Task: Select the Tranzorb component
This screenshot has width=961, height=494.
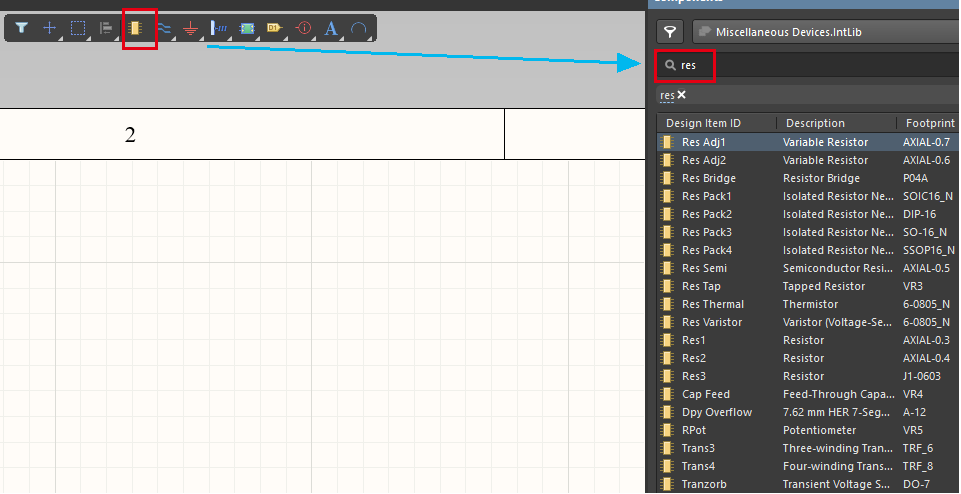Action: coord(809,484)
